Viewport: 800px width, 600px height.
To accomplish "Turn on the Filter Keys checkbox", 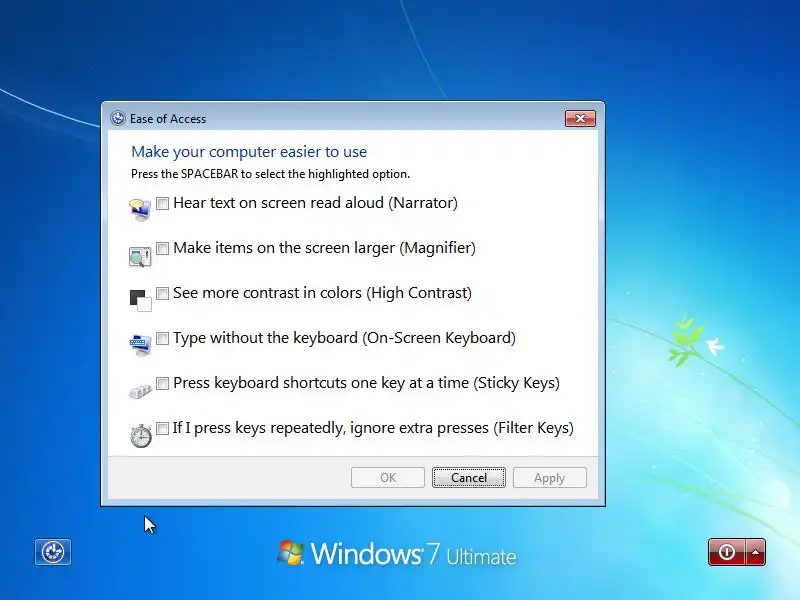I will [x=162, y=428].
